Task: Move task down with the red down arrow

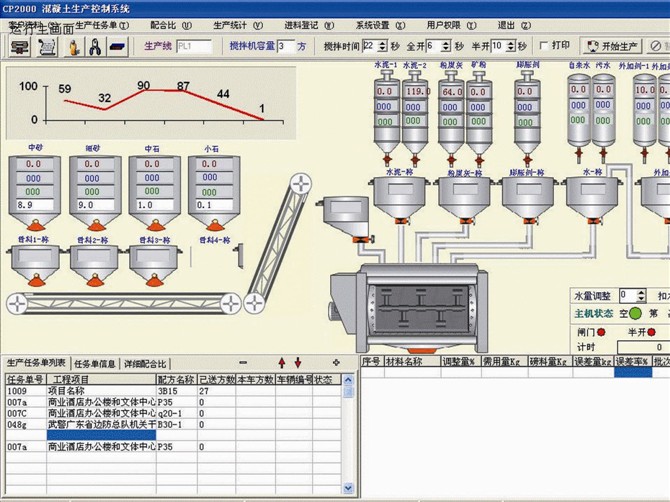Action: pos(298,363)
